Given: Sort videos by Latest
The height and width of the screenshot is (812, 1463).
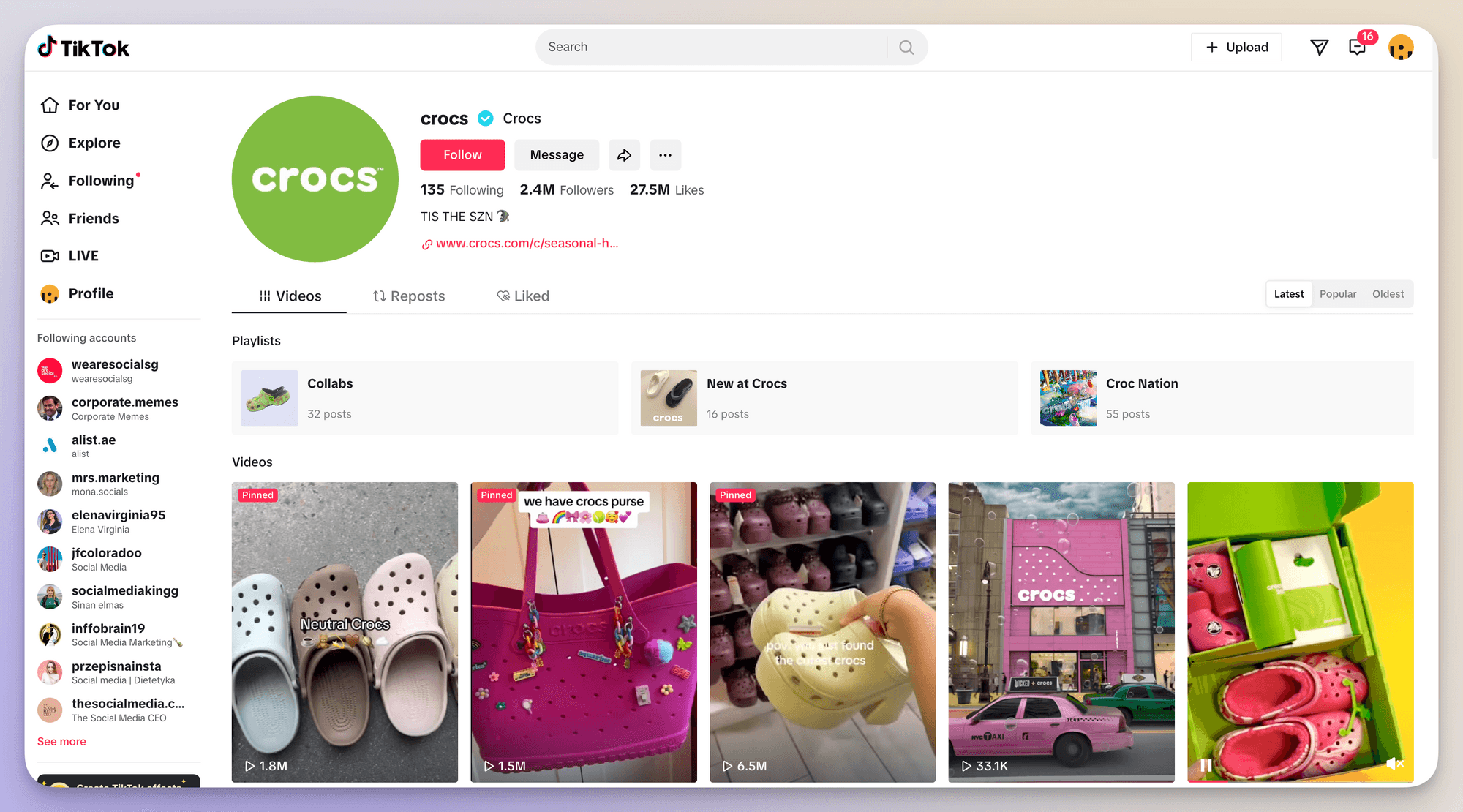Looking at the screenshot, I should [x=1289, y=294].
